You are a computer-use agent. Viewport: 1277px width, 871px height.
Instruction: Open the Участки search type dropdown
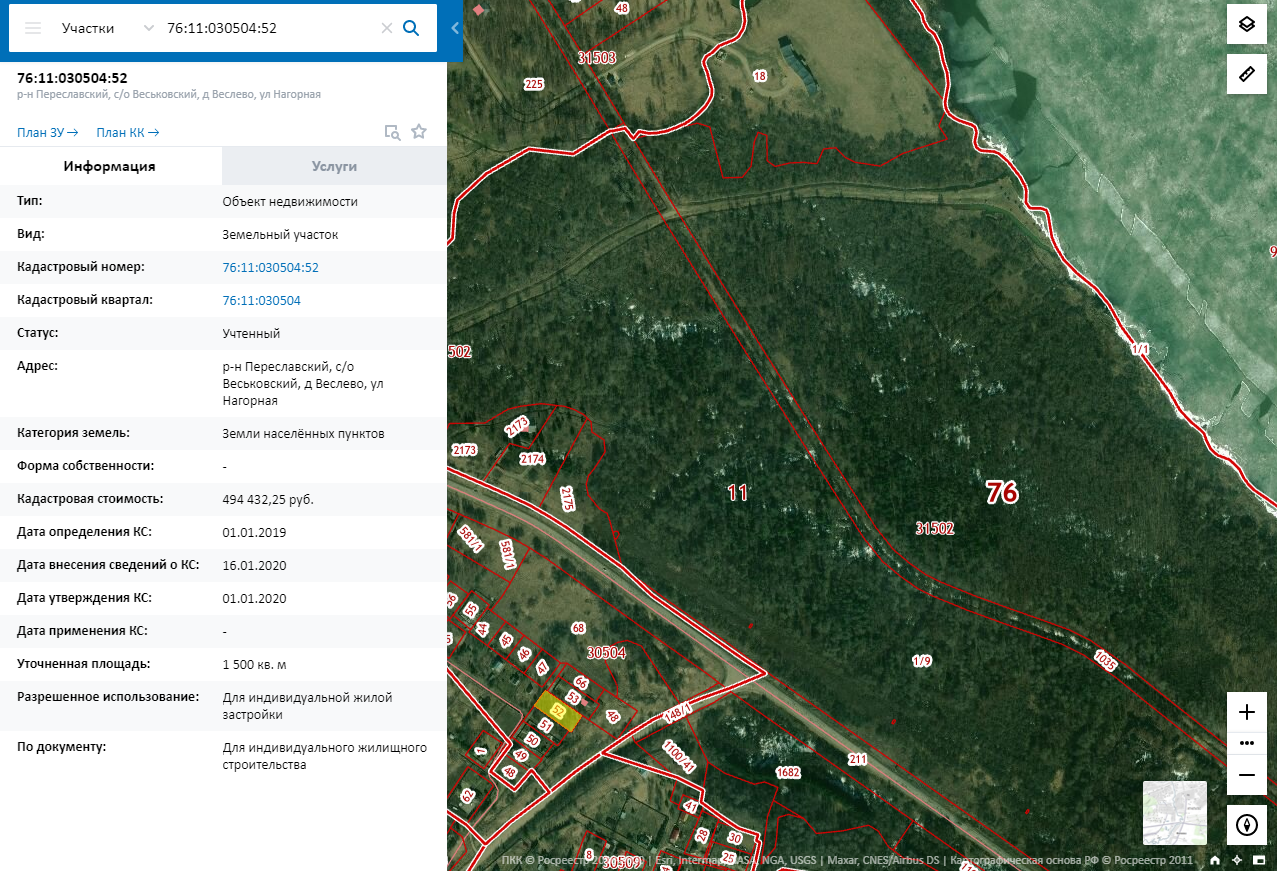click(107, 28)
